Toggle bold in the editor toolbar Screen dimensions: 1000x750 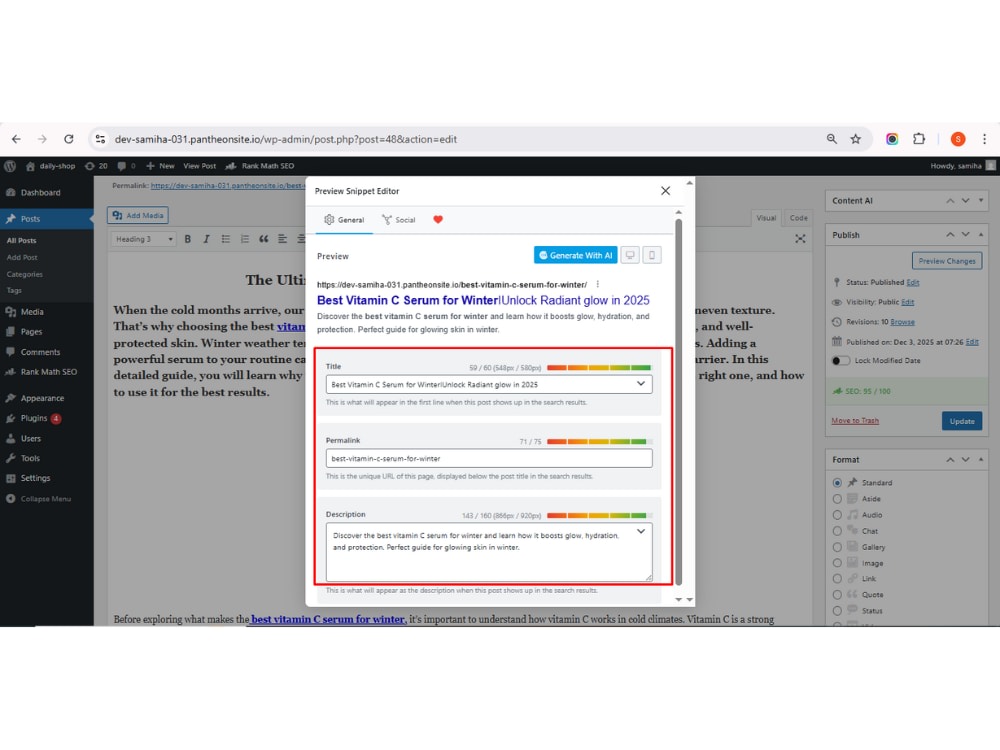tap(188, 239)
